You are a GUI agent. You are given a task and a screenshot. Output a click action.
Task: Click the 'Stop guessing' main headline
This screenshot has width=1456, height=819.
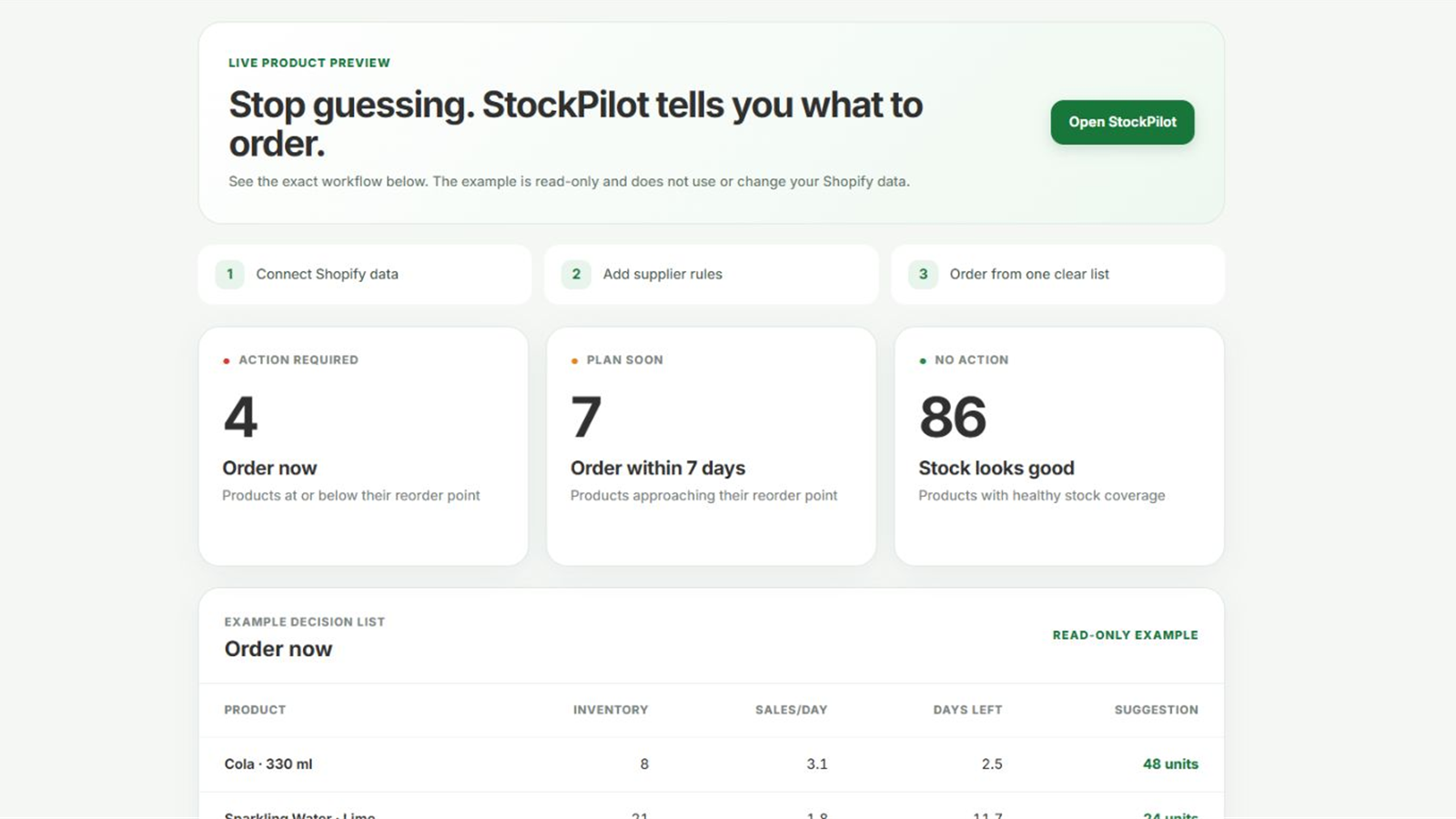point(576,124)
